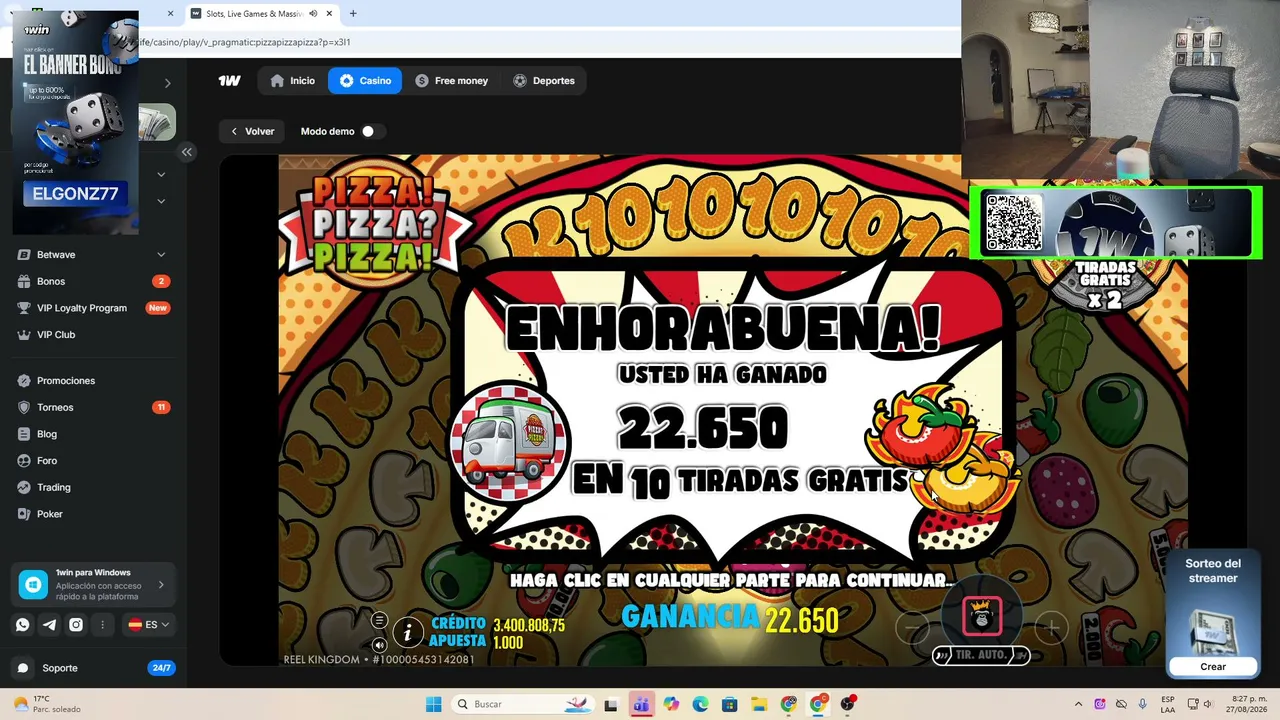Viewport: 1280px width, 720px height.
Task: Click the browser address bar
Action: pyautogui.click(x=550, y=42)
